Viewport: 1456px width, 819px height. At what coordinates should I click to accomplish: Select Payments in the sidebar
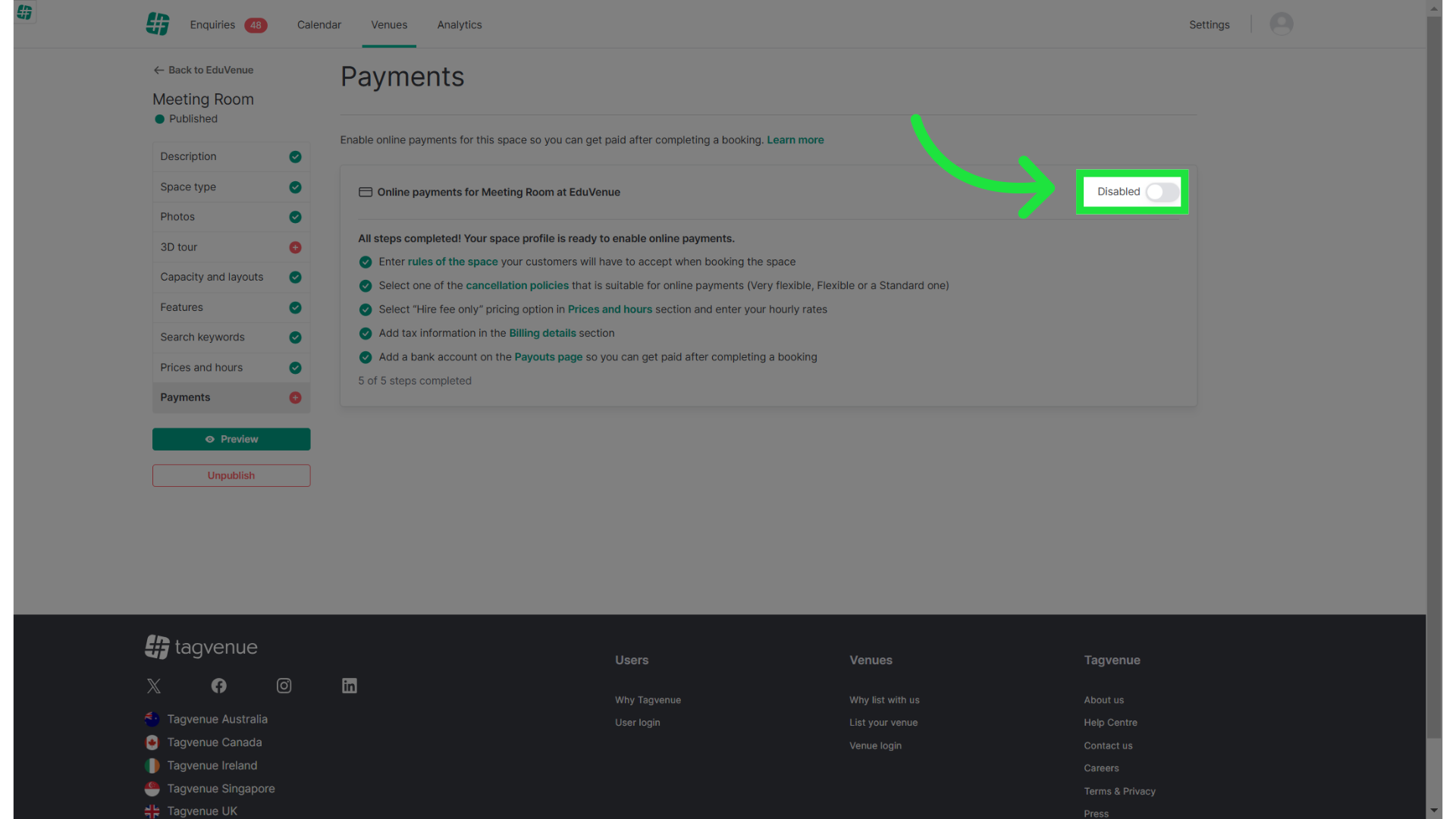pos(231,397)
